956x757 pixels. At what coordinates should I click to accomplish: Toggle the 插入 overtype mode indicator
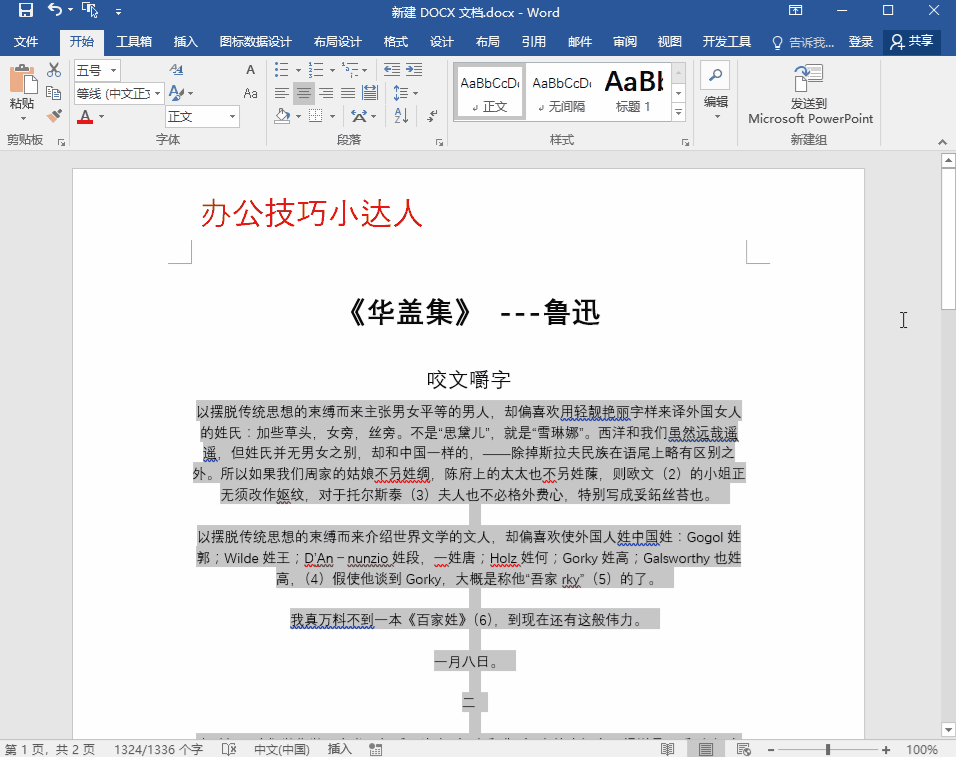pos(340,749)
